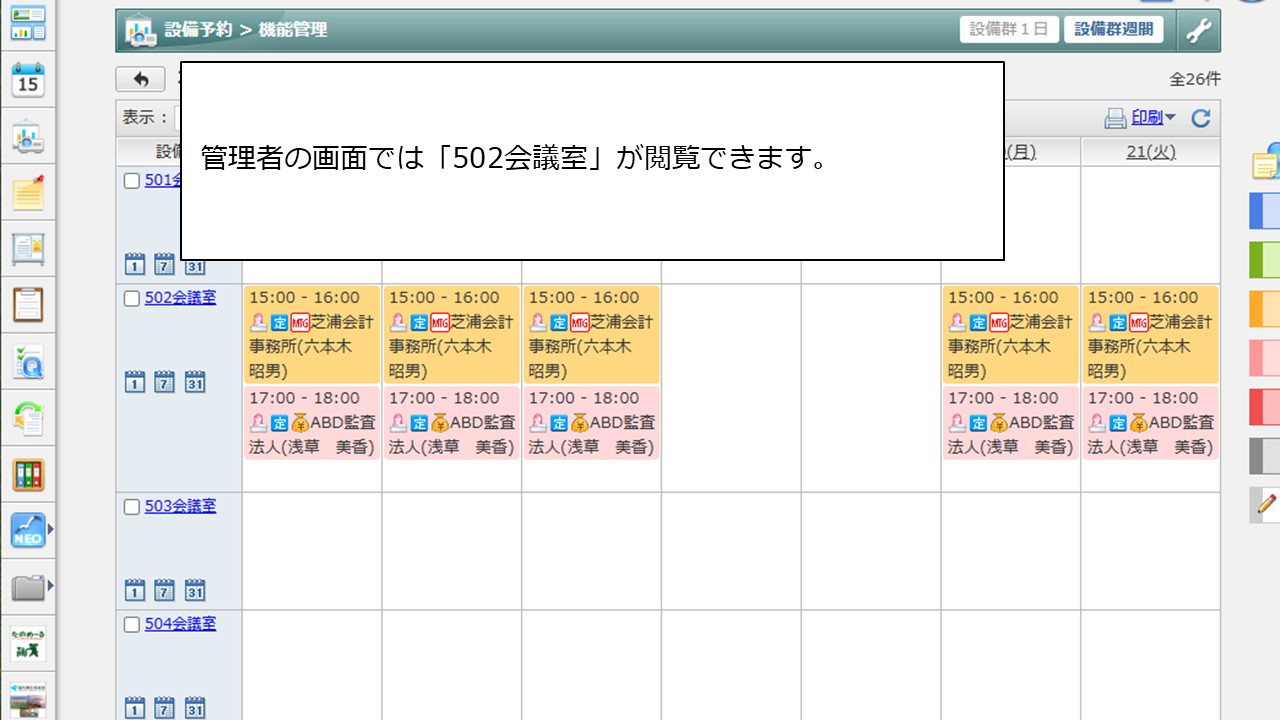The image size is (1280, 720).
Task: Switch to 設備群週間 view
Action: tap(1114, 29)
